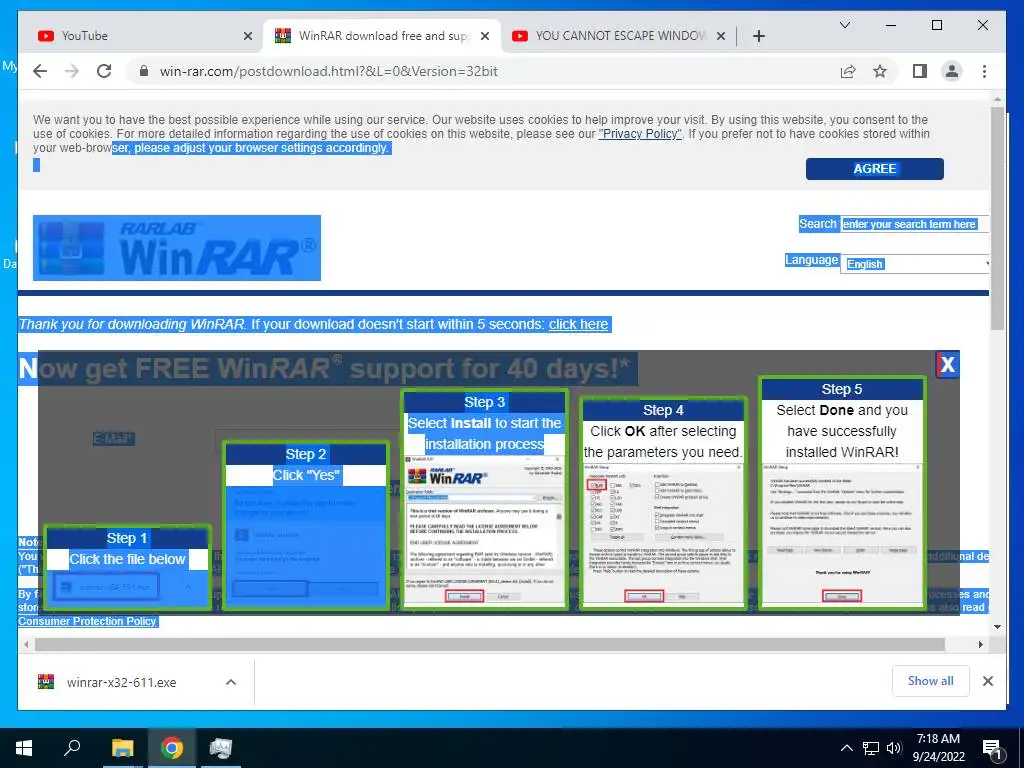Close the WinRAR download tab
1024x768 pixels.
485,36
